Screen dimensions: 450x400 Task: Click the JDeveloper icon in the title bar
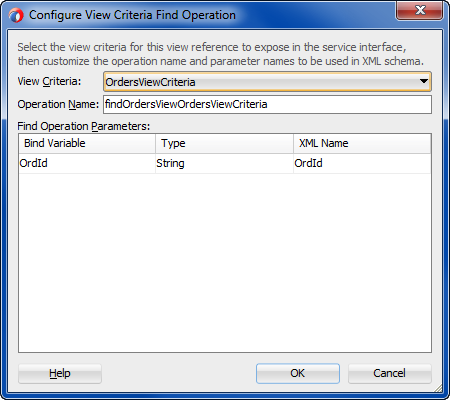point(16,15)
